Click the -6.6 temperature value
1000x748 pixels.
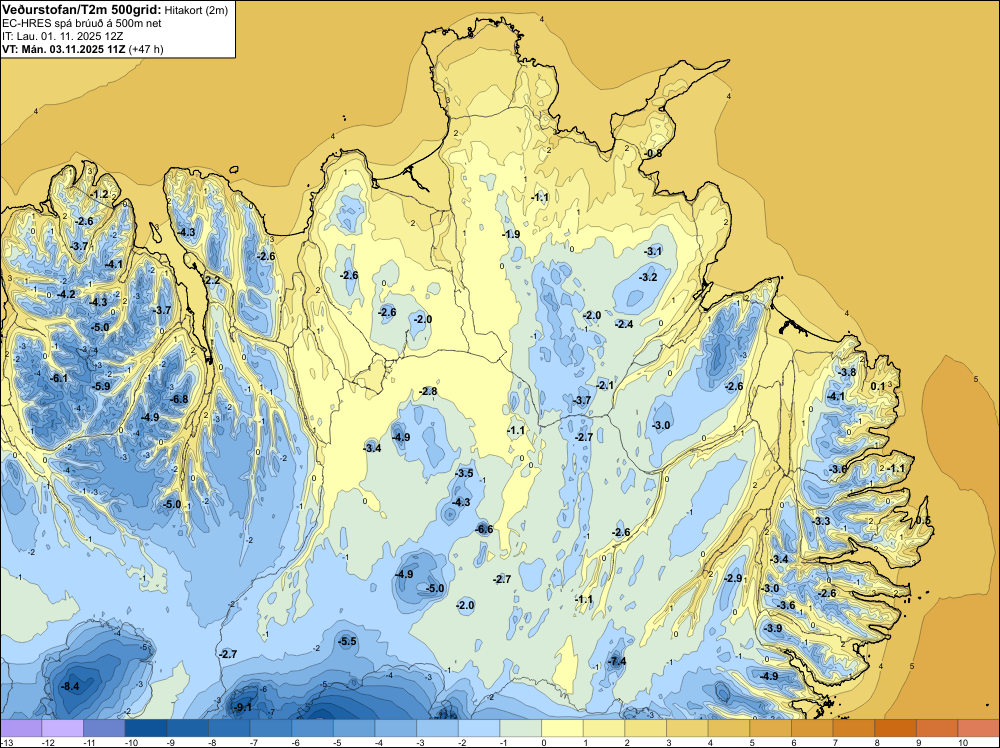[485, 529]
